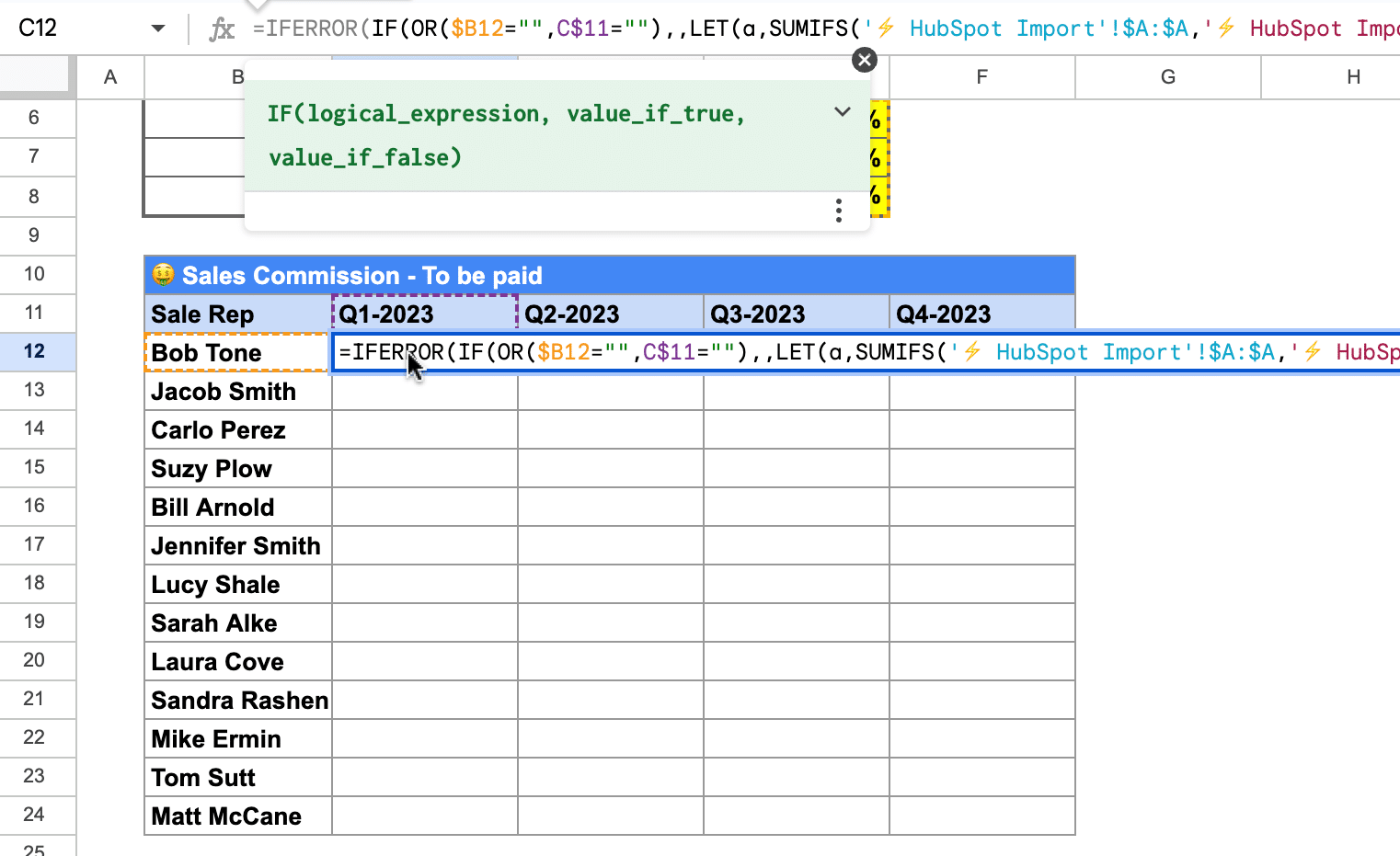Select the Jennifer Smith cell

[238, 545]
